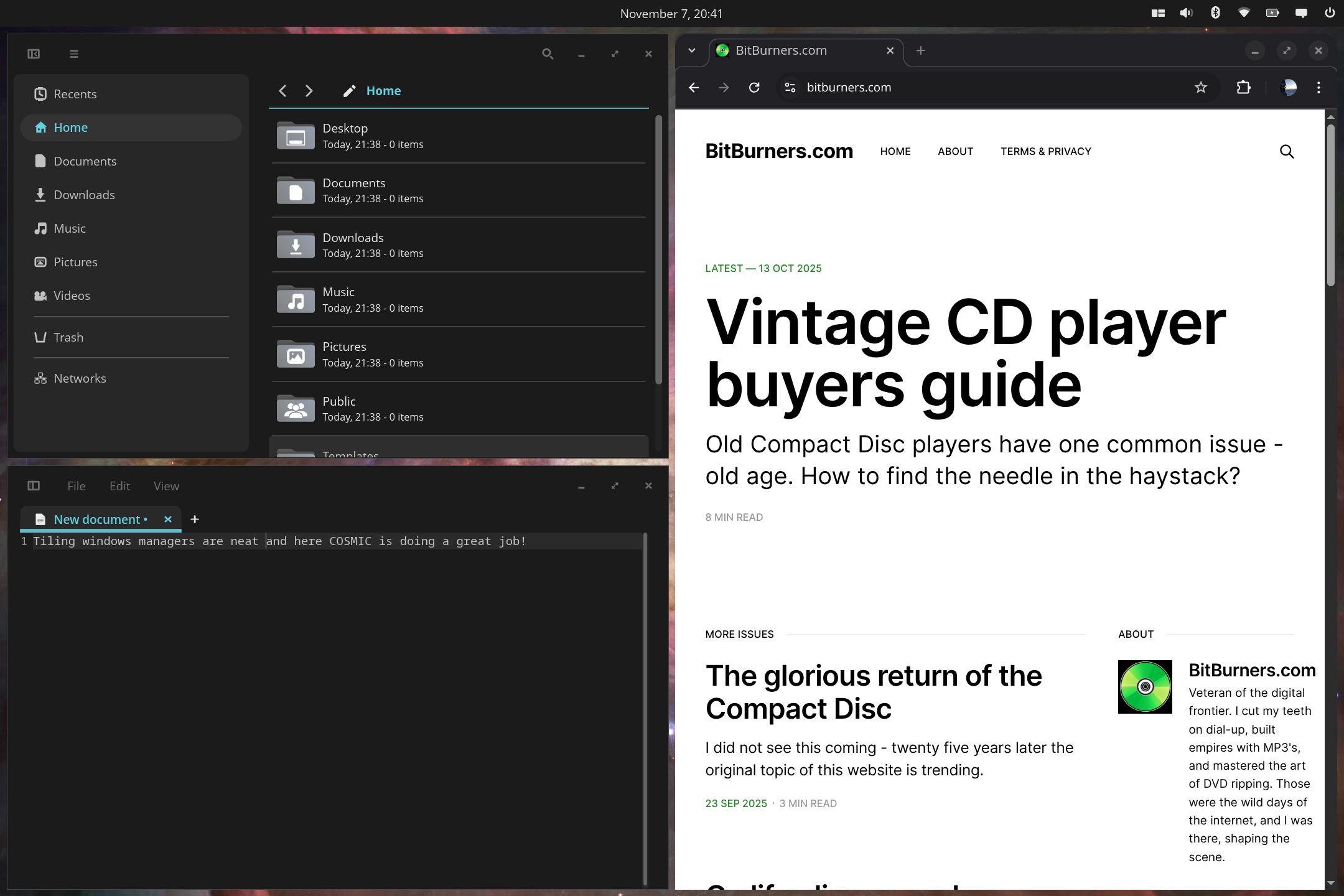Bookmark this page with the star icon
Screen dimensions: 1344x896
point(1200,88)
